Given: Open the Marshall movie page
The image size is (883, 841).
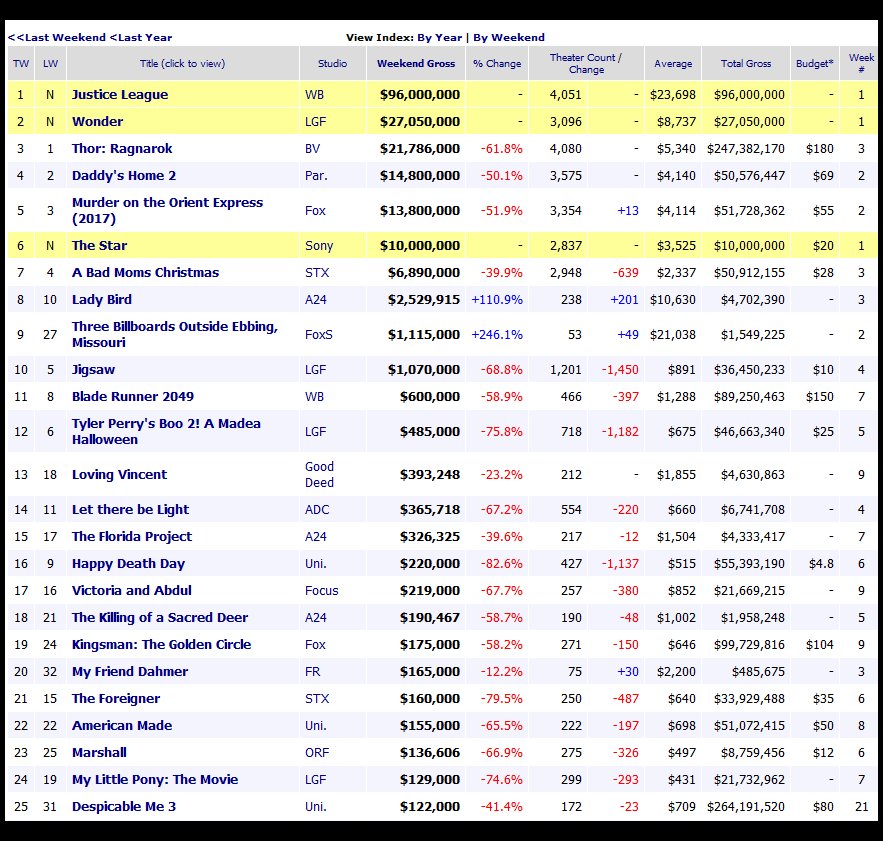Looking at the screenshot, I should click(x=99, y=753).
